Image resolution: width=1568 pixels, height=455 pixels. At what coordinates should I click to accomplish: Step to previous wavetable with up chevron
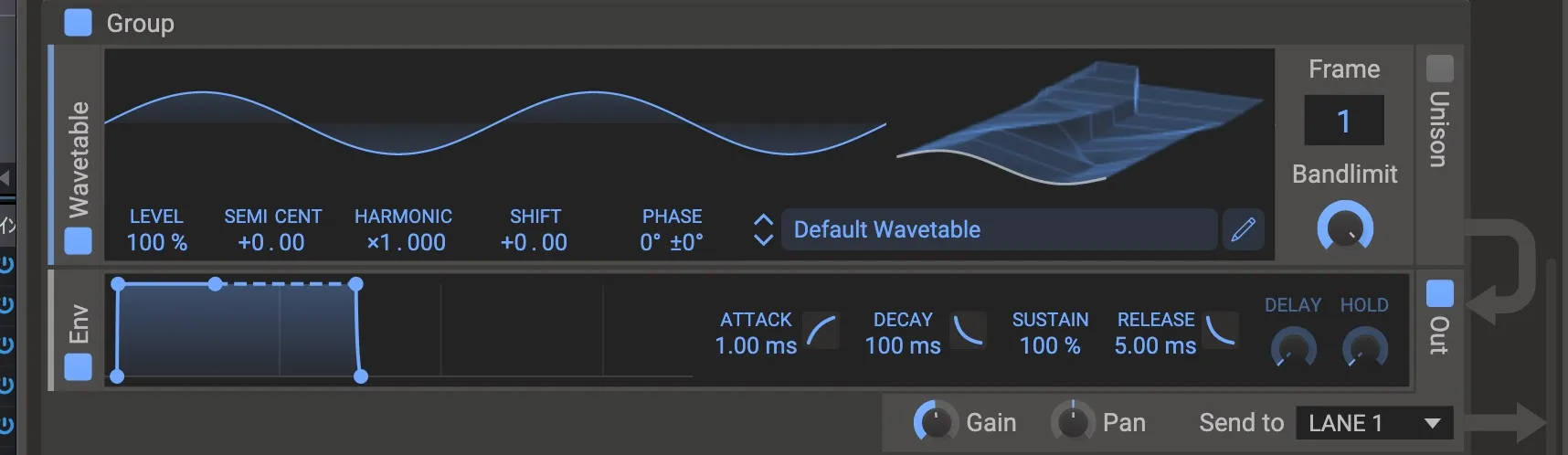tap(763, 220)
